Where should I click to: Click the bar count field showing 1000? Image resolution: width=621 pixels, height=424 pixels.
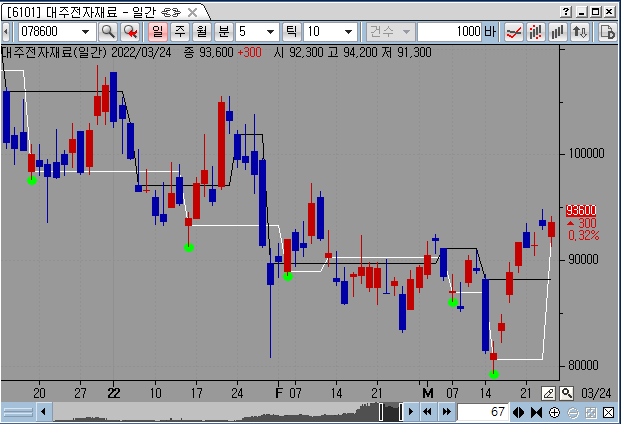point(449,32)
